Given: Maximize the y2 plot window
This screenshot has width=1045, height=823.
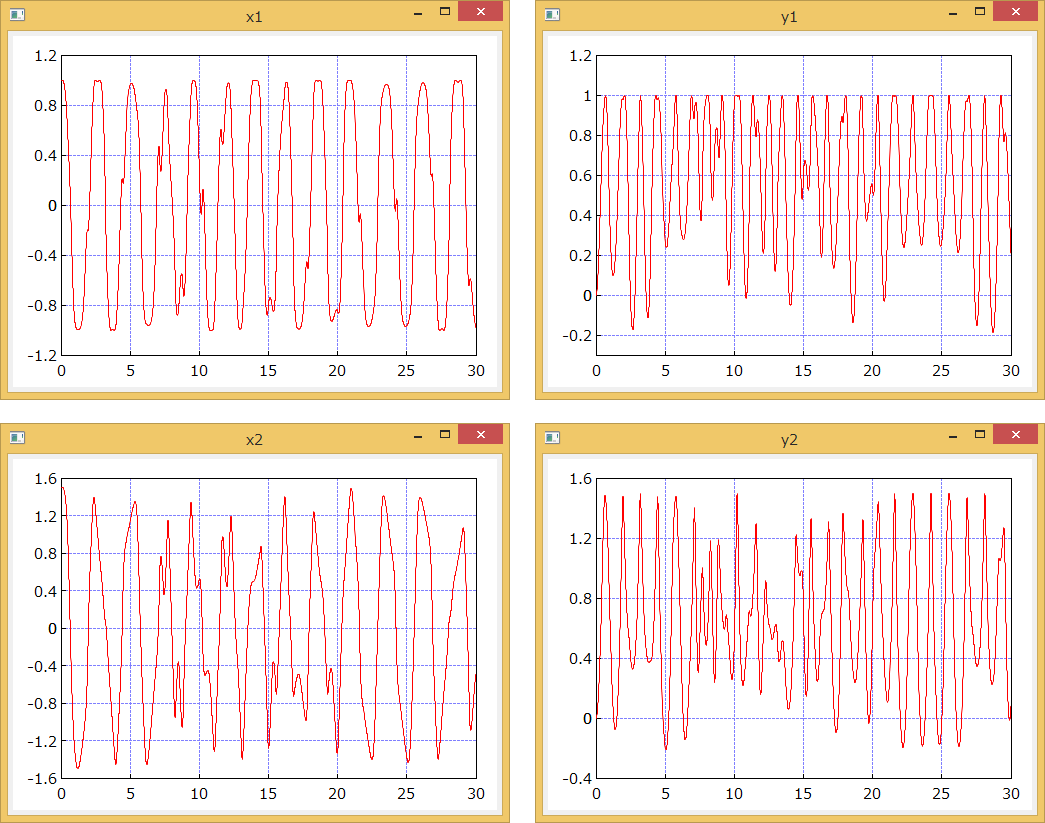Looking at the screenshot, I should coord(979,435).
